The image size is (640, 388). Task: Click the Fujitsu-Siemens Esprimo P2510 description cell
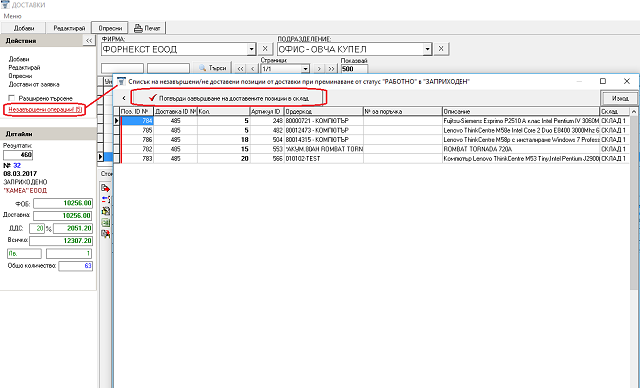(x=521, y=121)
